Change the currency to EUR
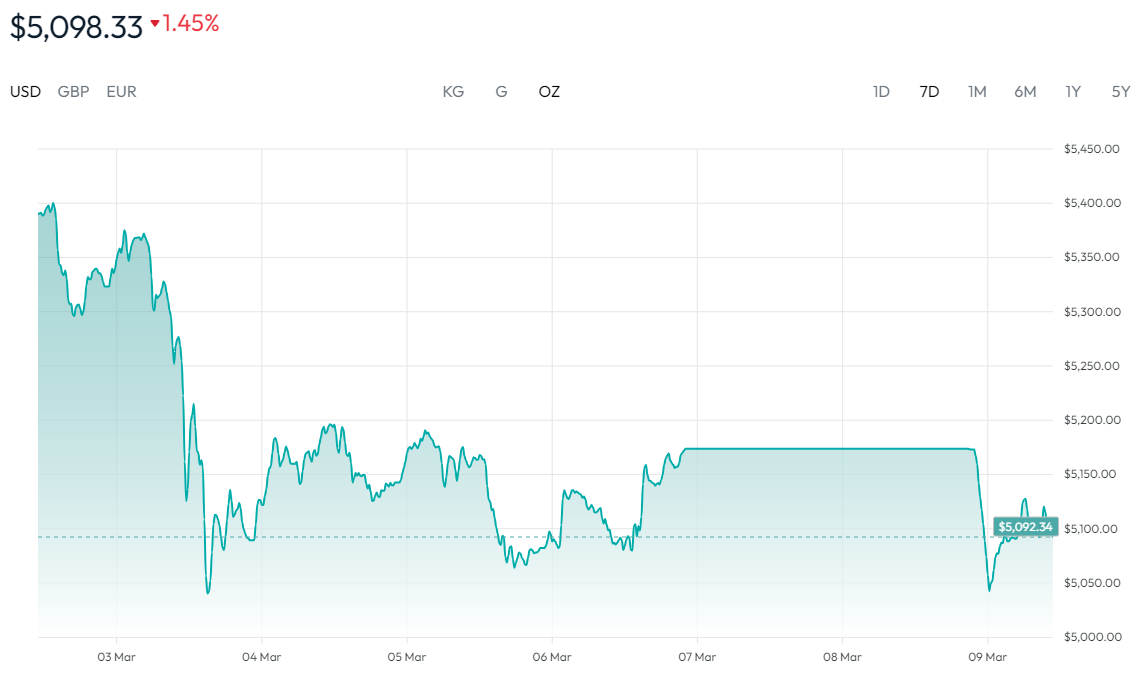The width and height of the screenshot is (1147, 675). (121, 92)
